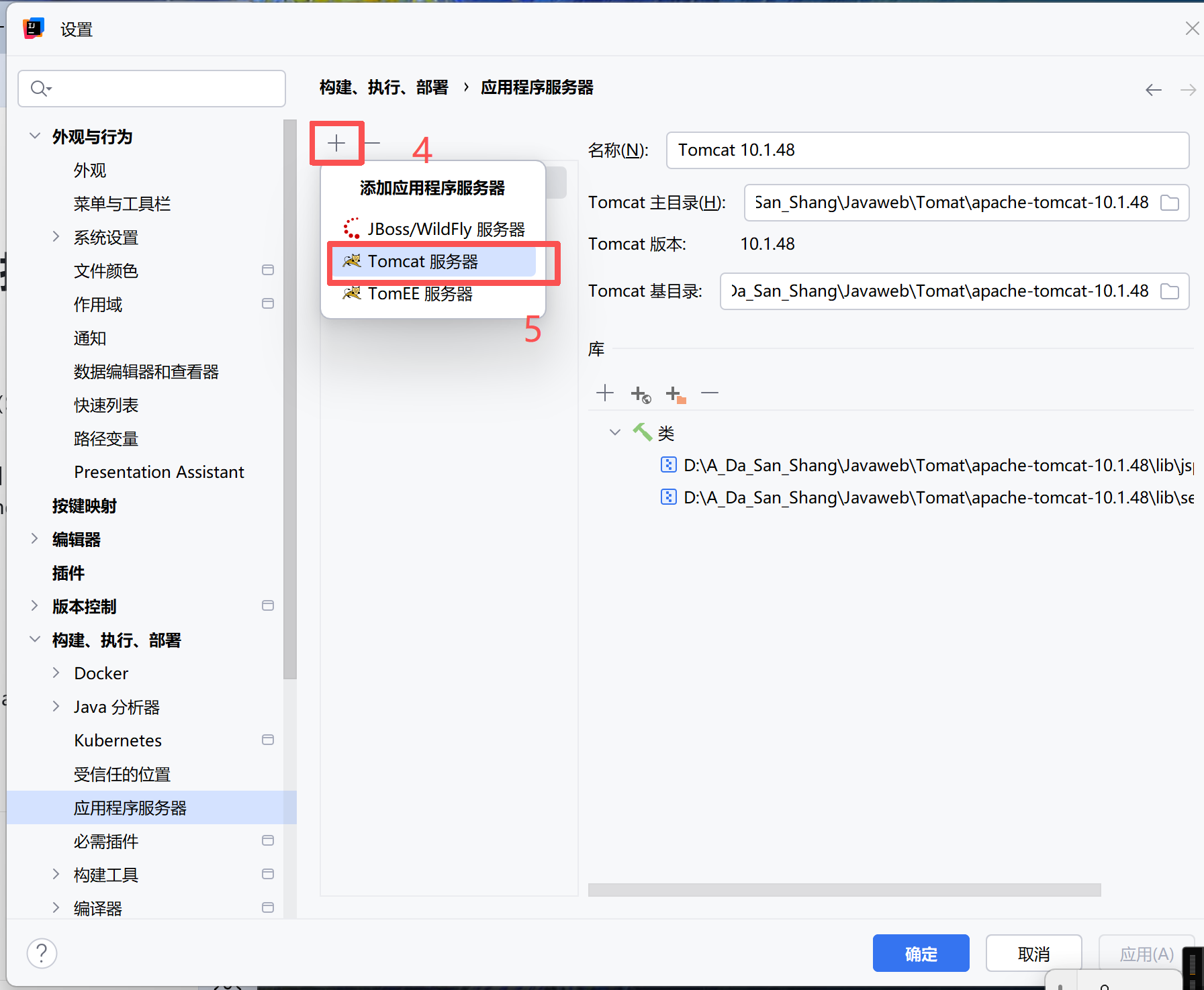Click the plus icon to add application server
This screenshot has width=1204, height=990.
336,143
